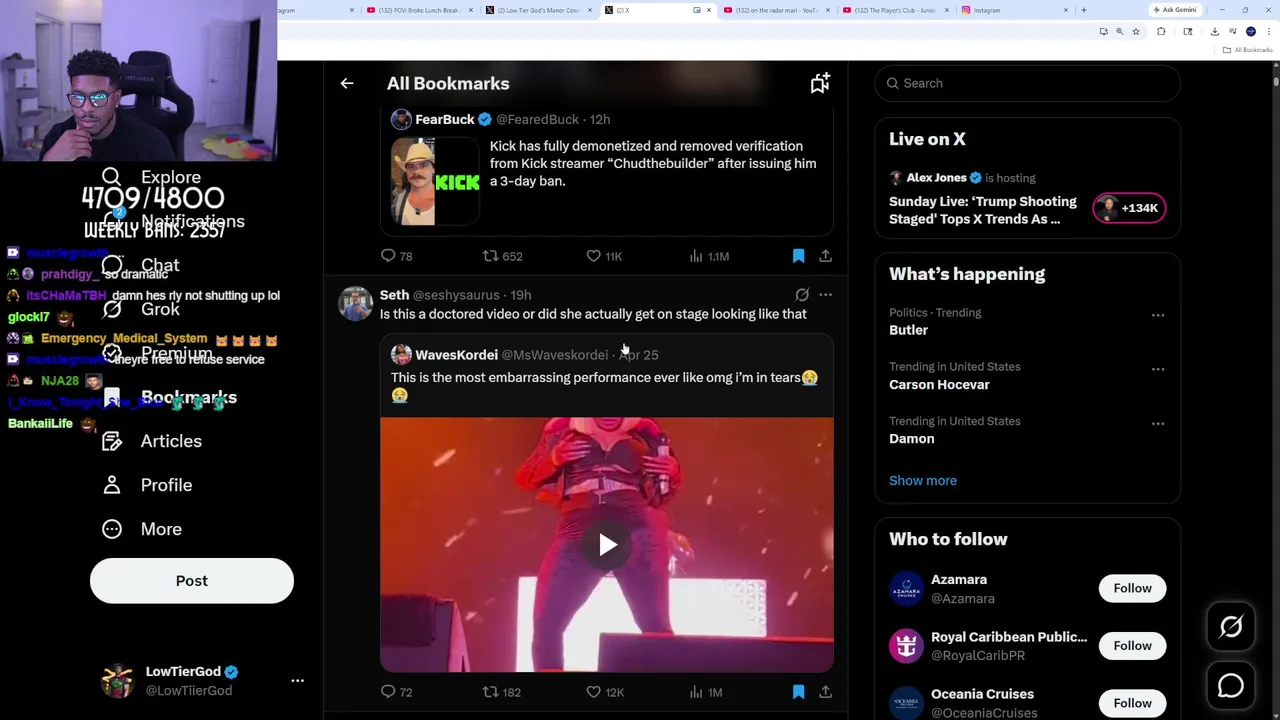Screen dimensions: 1280x720
Task: Open the Butler trending topic
Action: (908, 330)
